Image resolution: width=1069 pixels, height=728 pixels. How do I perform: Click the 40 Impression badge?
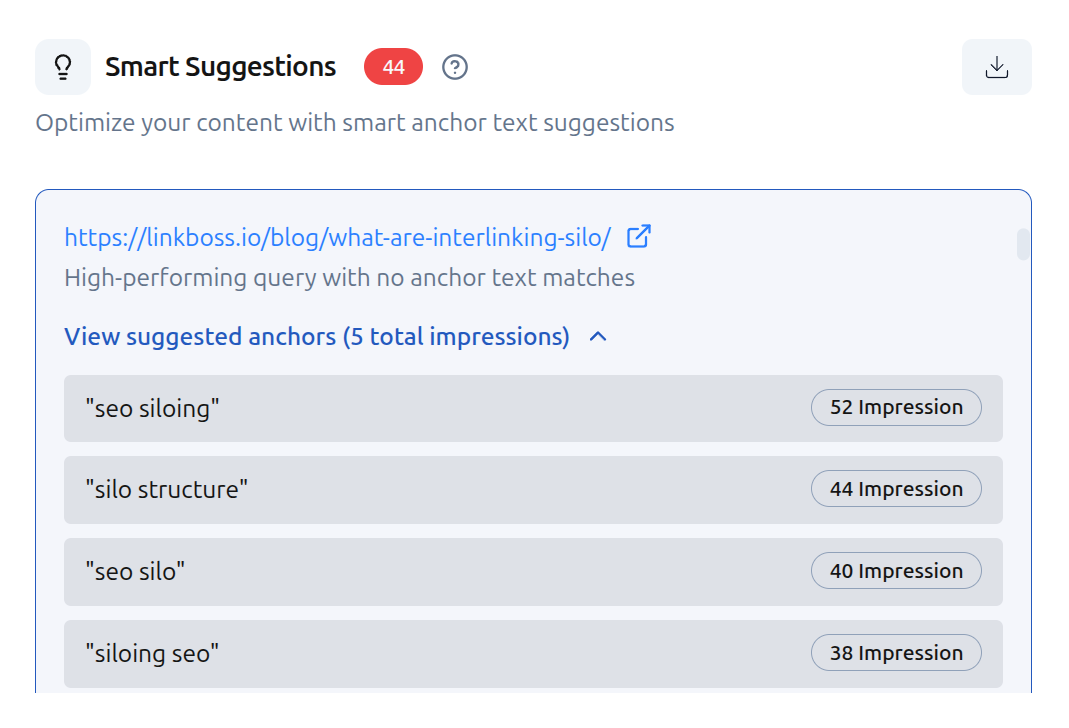pyautogui.click(x=896, y=571)
